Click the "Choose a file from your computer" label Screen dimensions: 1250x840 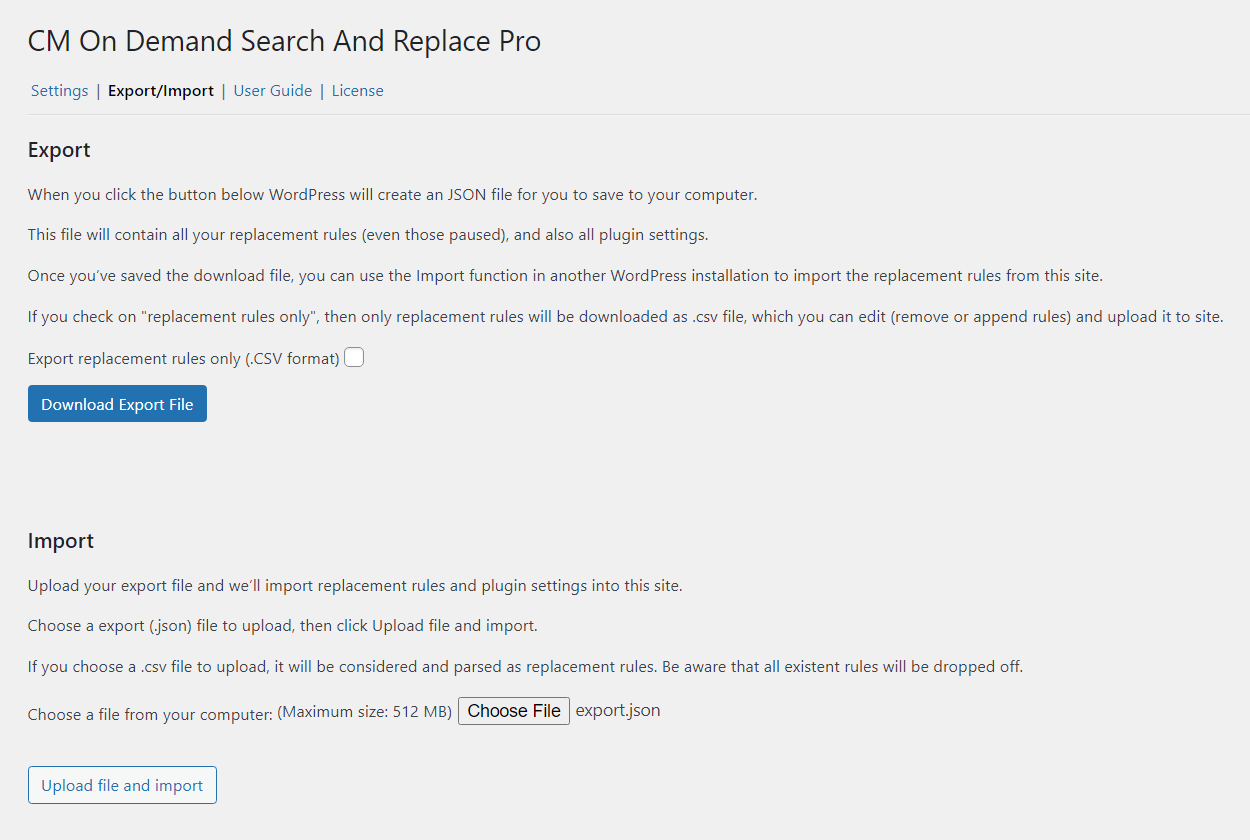(x=150, y=714)
